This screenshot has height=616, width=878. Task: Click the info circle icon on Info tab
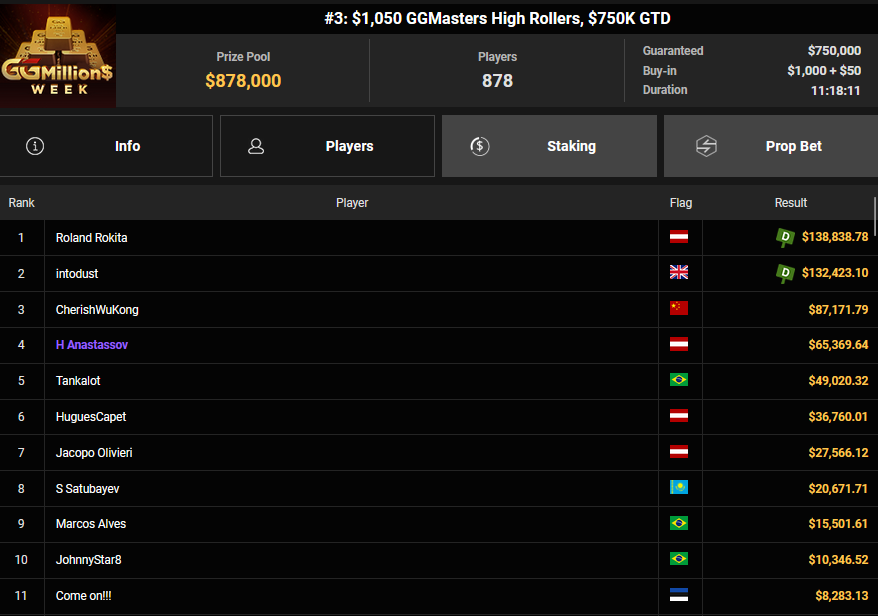coord(35,146)
